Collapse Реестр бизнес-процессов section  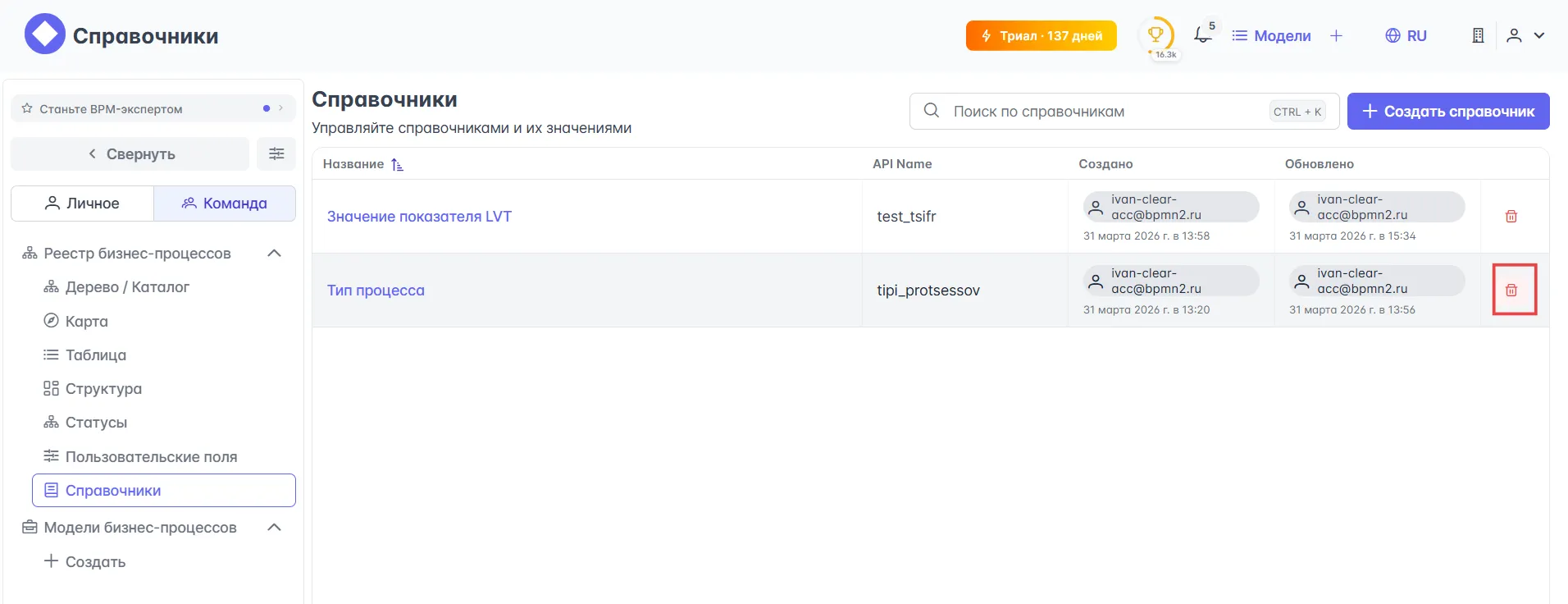[275, 254]
